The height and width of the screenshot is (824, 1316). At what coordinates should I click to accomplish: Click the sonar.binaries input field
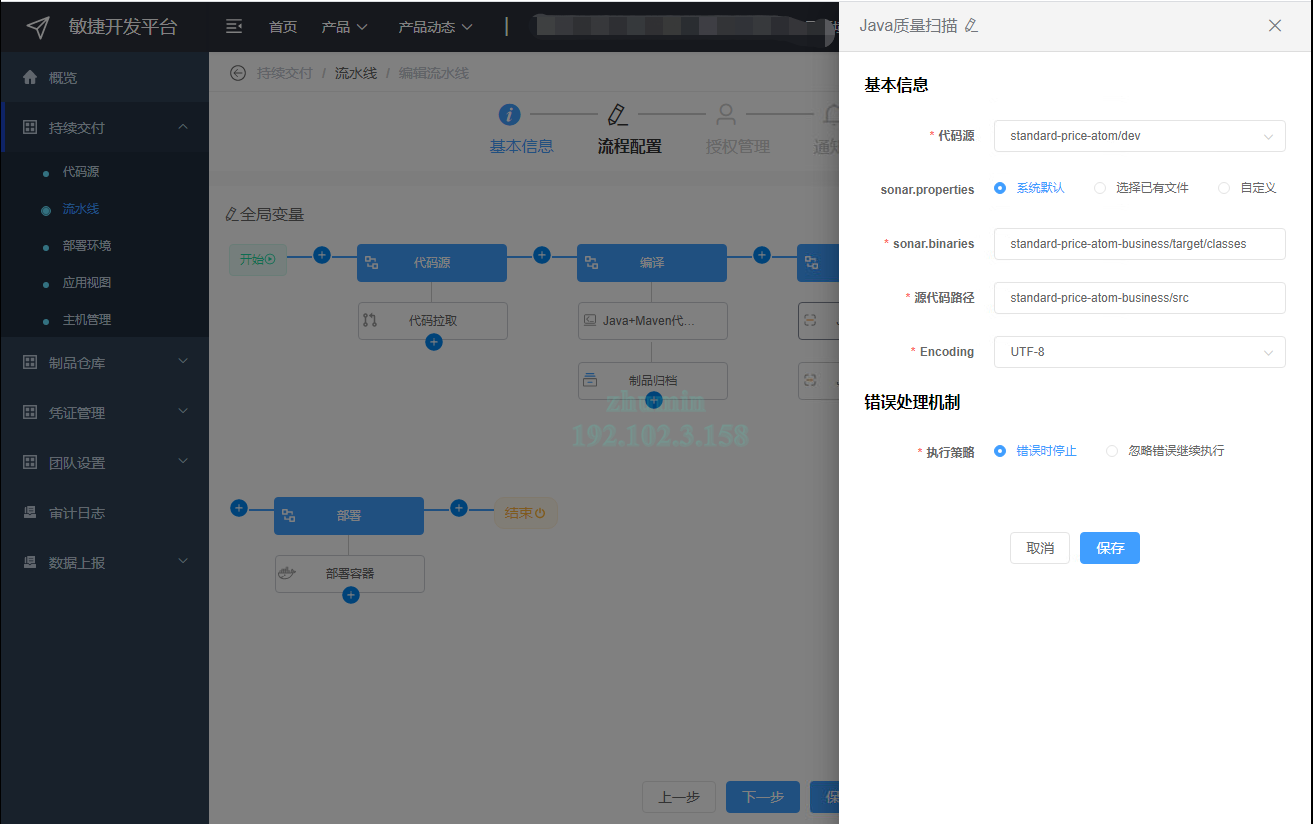1139,243
